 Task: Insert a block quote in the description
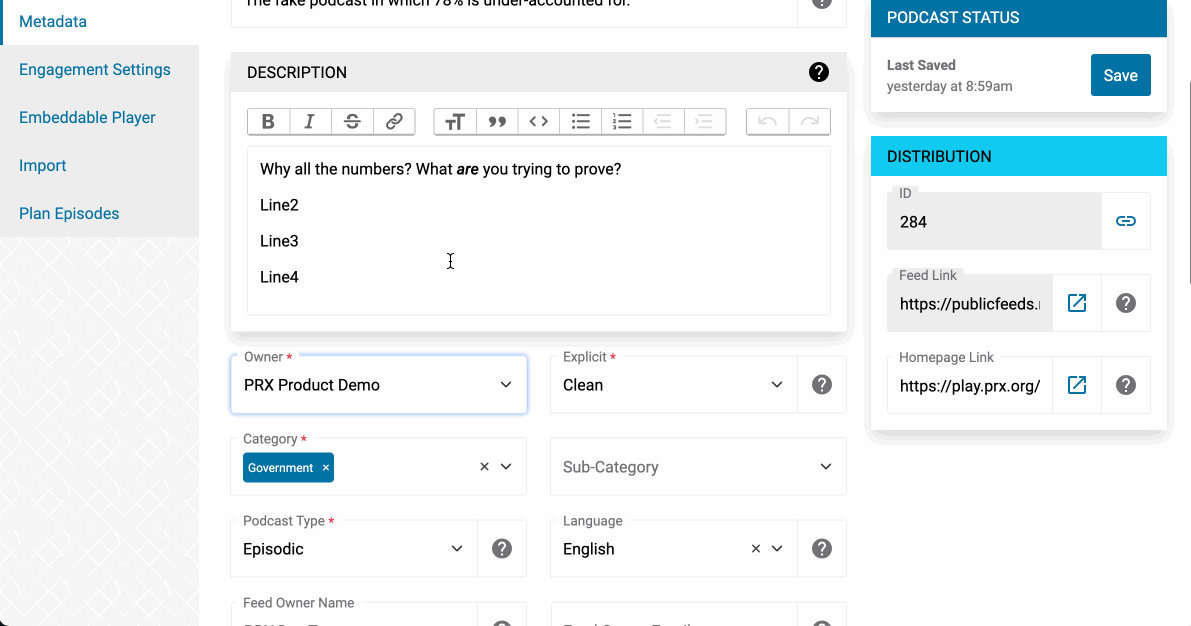click(x=497, y=122)
